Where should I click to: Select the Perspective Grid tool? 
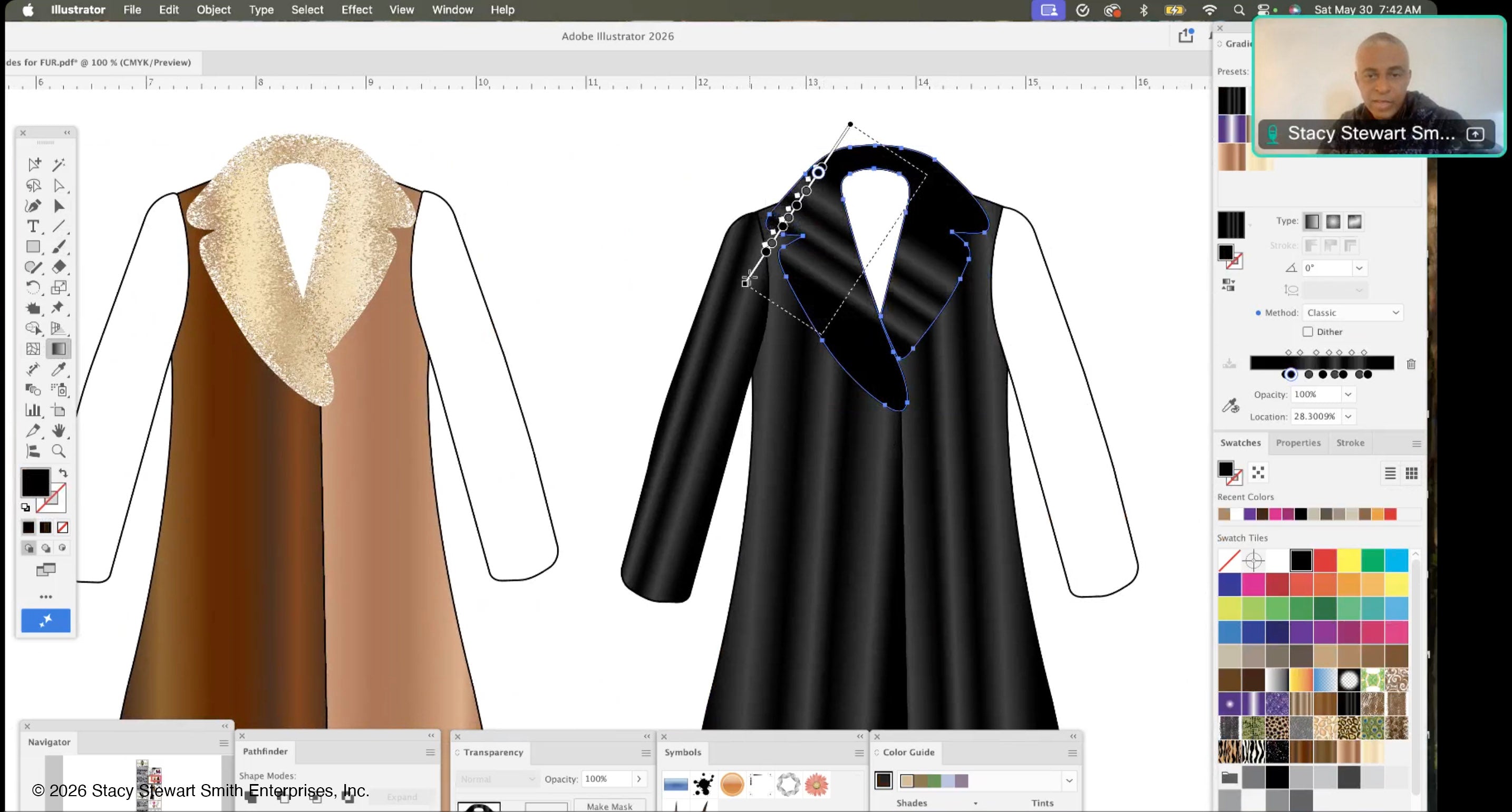tap(59, 328)
